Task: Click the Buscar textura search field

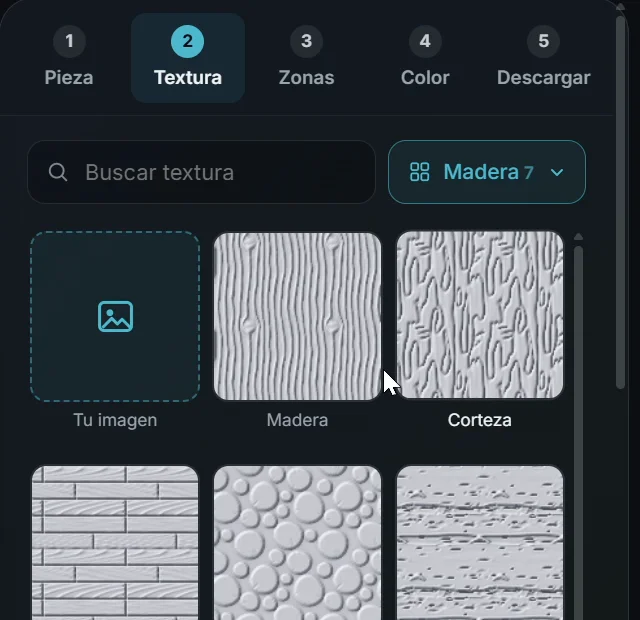Action: 201,172
